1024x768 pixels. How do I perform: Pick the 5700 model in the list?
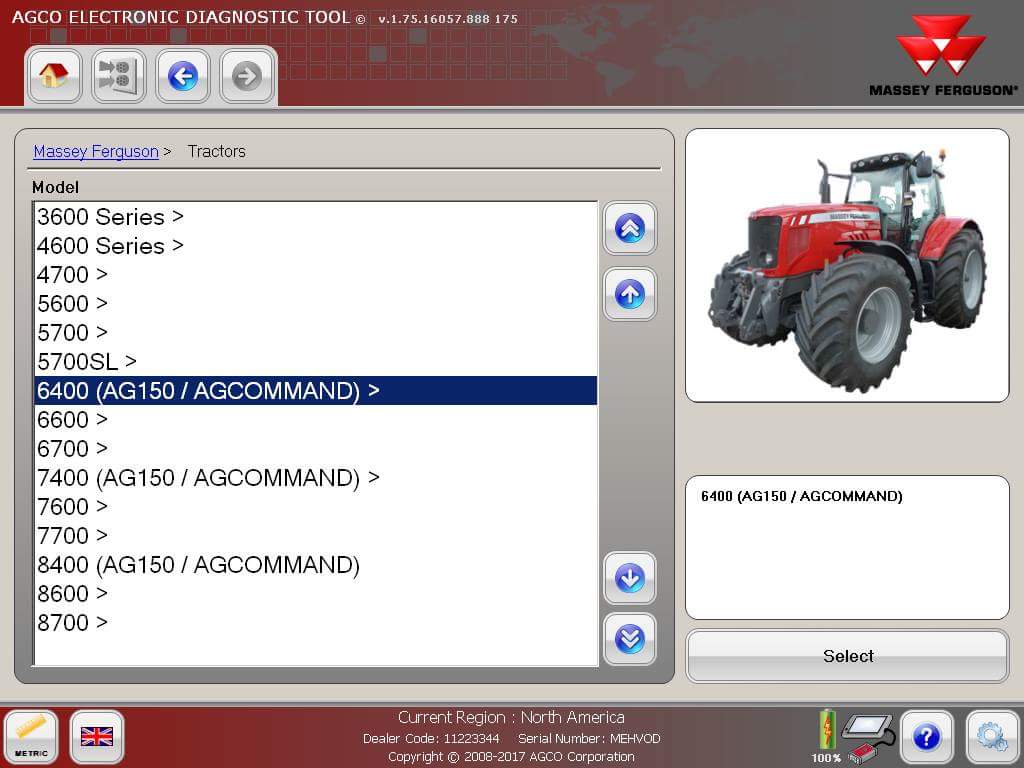pyautogui.click(x=315, y=332)
